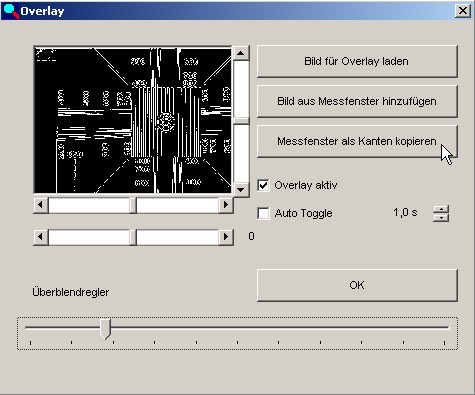The height and width of the screenshot is (395, 475).
Task: Click the vertical scrollbar thumb beside the preview
Action: [x=241, y=121]
